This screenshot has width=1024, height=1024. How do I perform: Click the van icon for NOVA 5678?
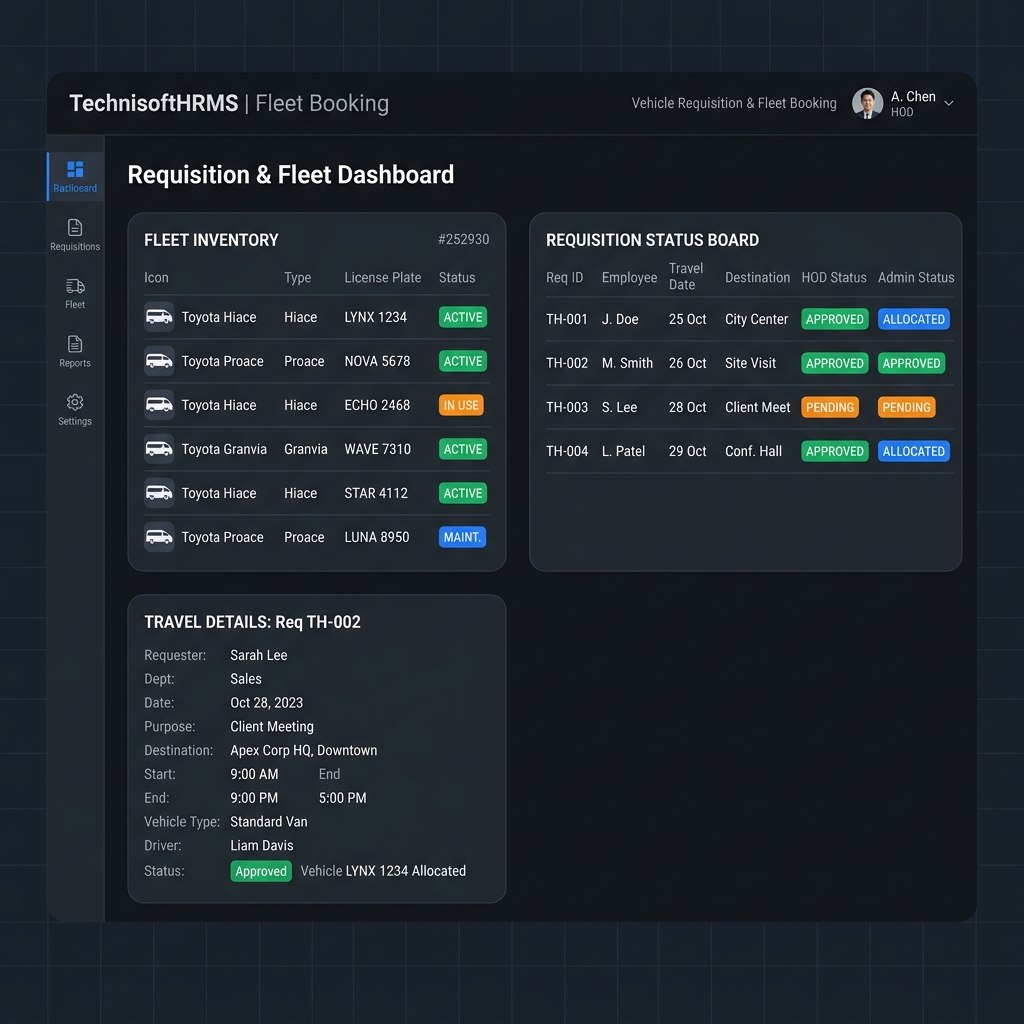[159, 361]
